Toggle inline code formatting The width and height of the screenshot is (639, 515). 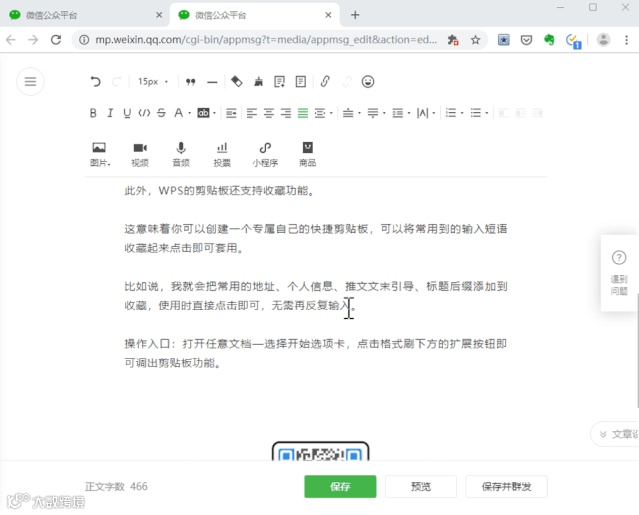(x=144, y=113)
